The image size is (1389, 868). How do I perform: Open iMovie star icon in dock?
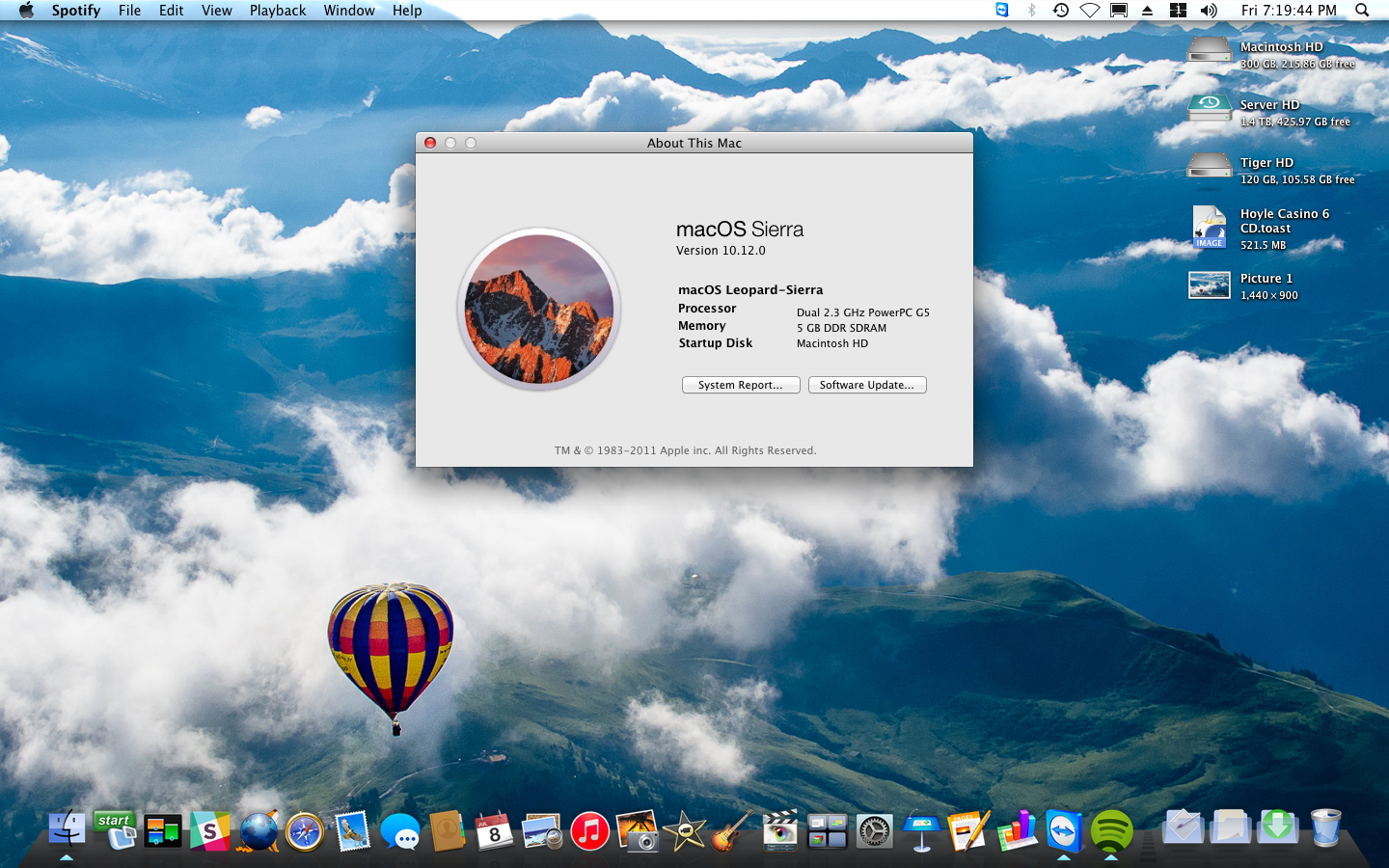coord(684,830)
